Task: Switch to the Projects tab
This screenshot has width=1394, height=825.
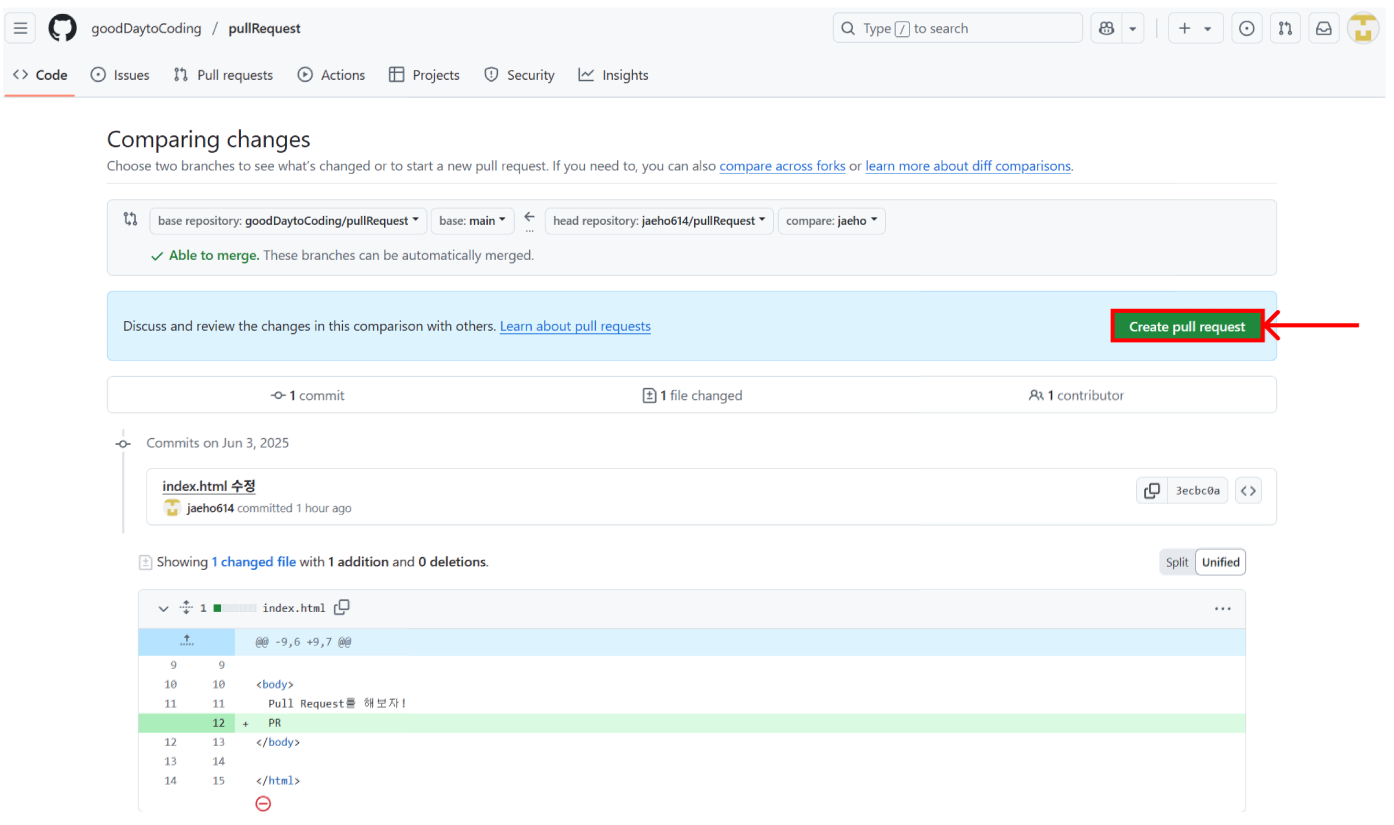Action: coord(424,75)
